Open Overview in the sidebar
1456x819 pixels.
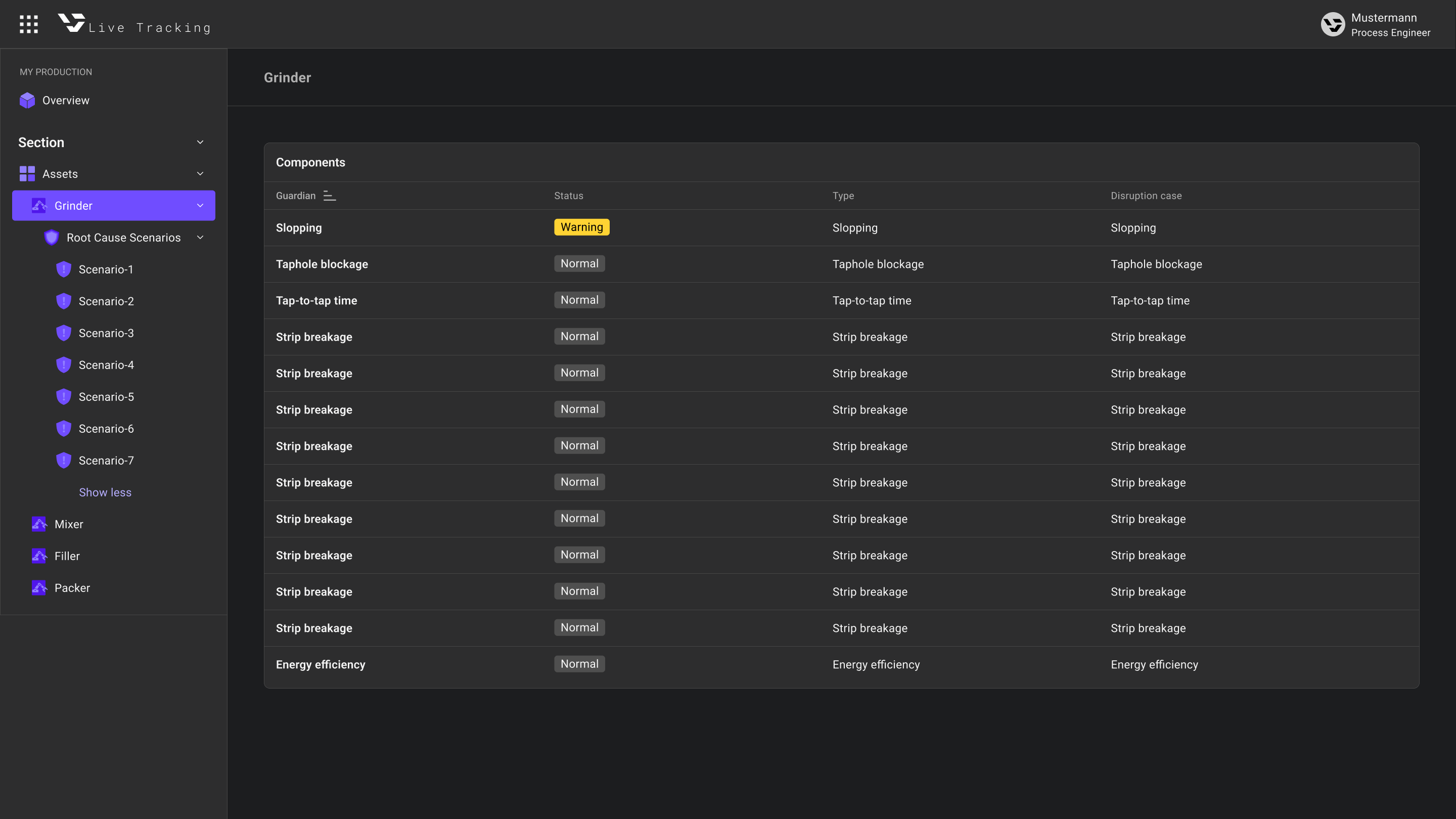point(114,100)
